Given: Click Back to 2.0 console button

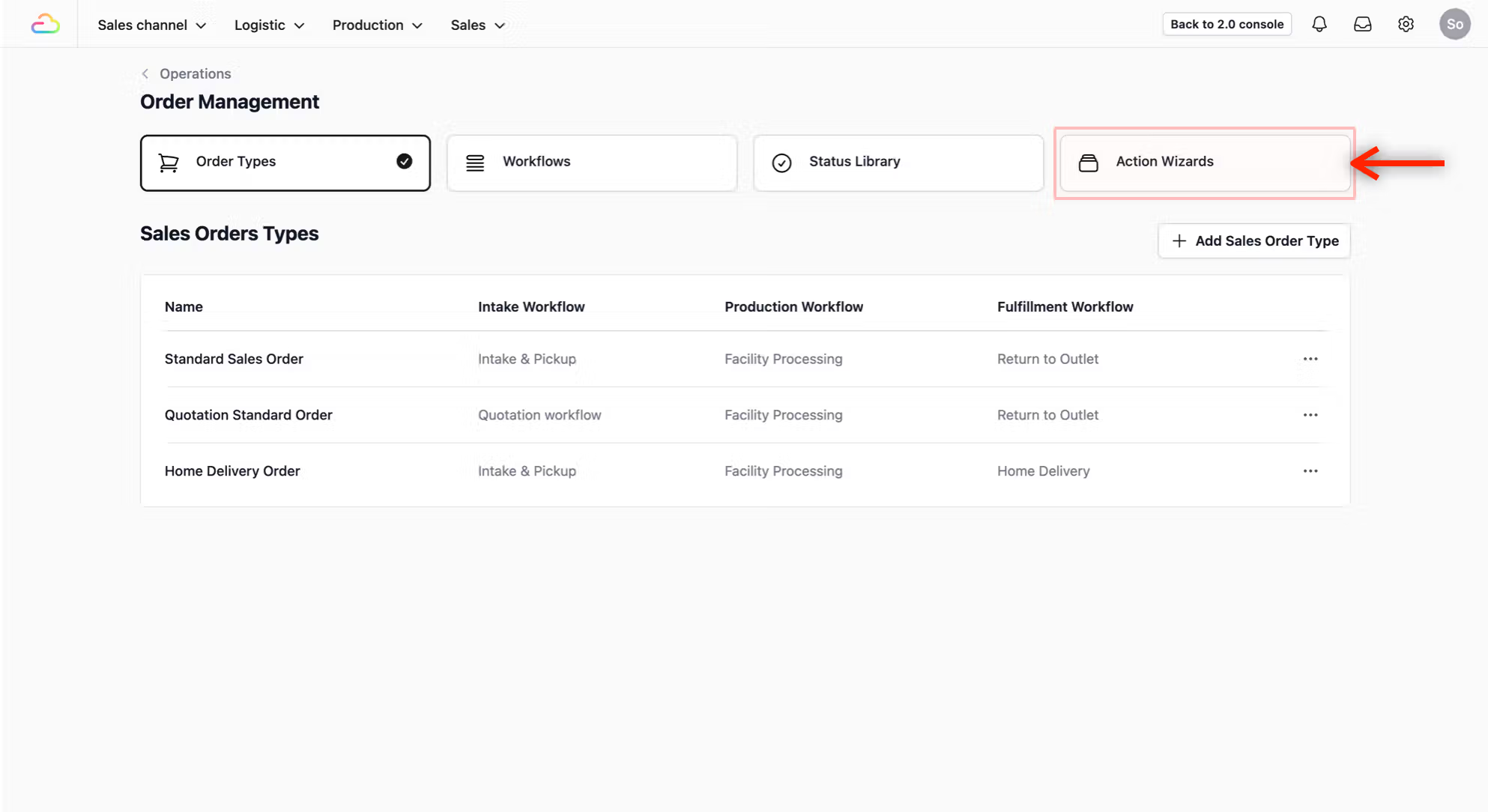Looking at the screenshot, I should [x=1227, y=25].
